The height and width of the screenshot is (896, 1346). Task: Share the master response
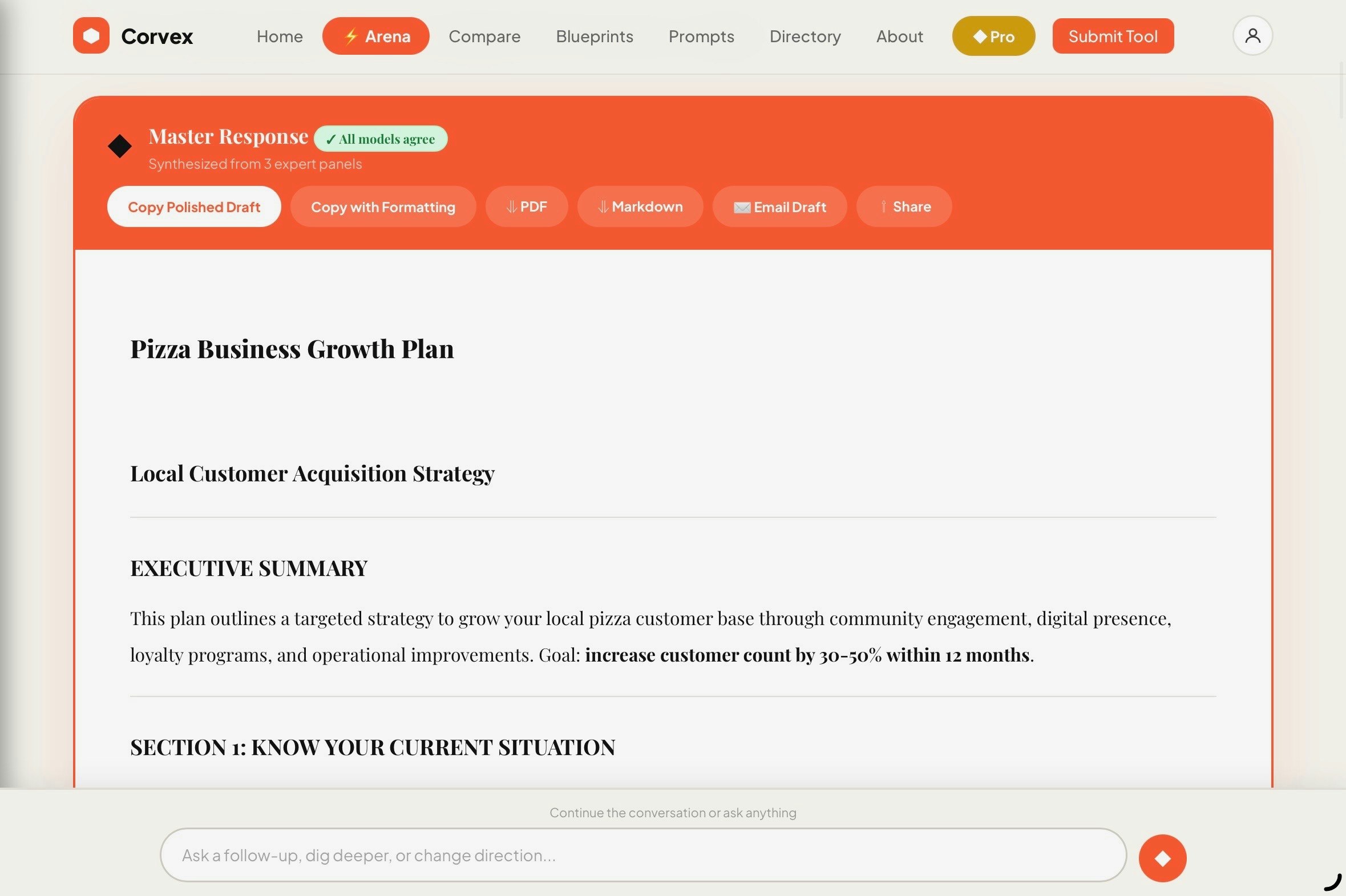coord(904,207)
